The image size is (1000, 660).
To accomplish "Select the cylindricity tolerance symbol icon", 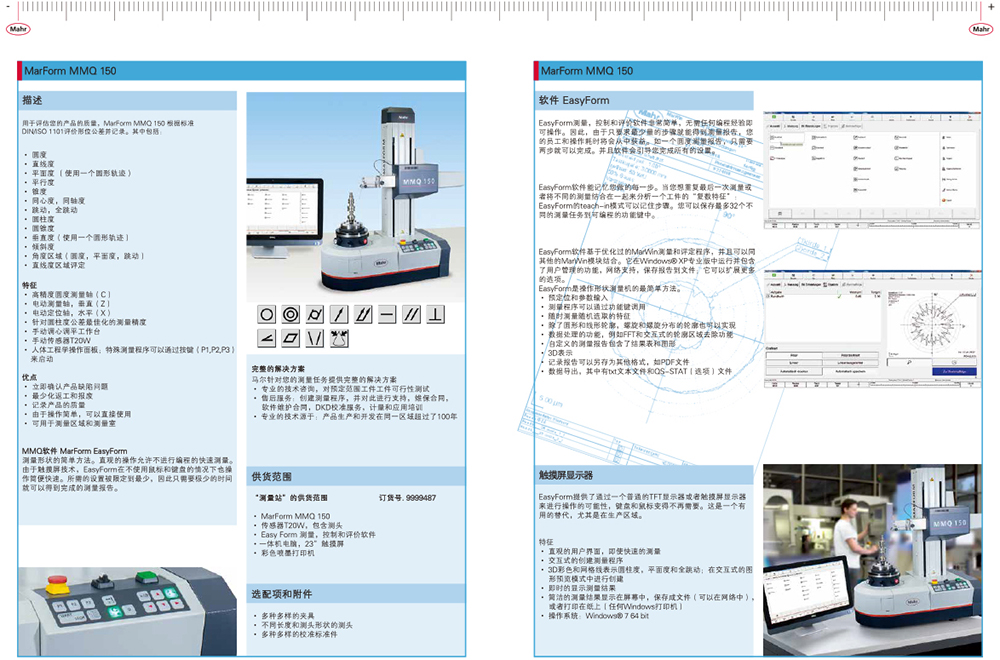I will [315, 314].
